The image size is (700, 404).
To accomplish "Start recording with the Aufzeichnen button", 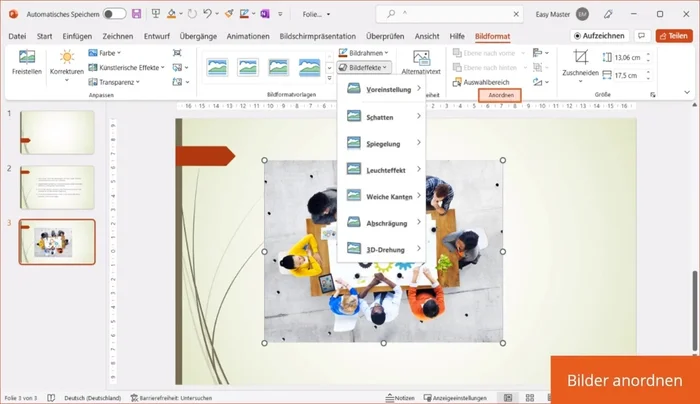I will [597, 35].
